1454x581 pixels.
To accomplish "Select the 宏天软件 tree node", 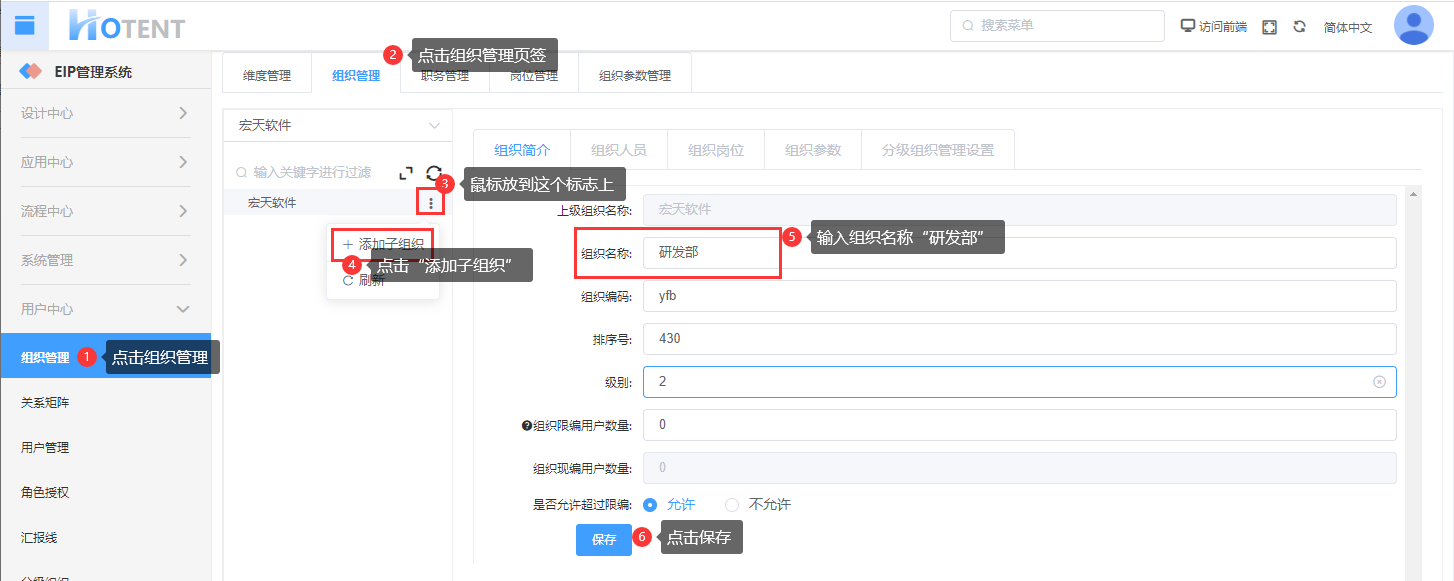I will click(x=272, y=203).
